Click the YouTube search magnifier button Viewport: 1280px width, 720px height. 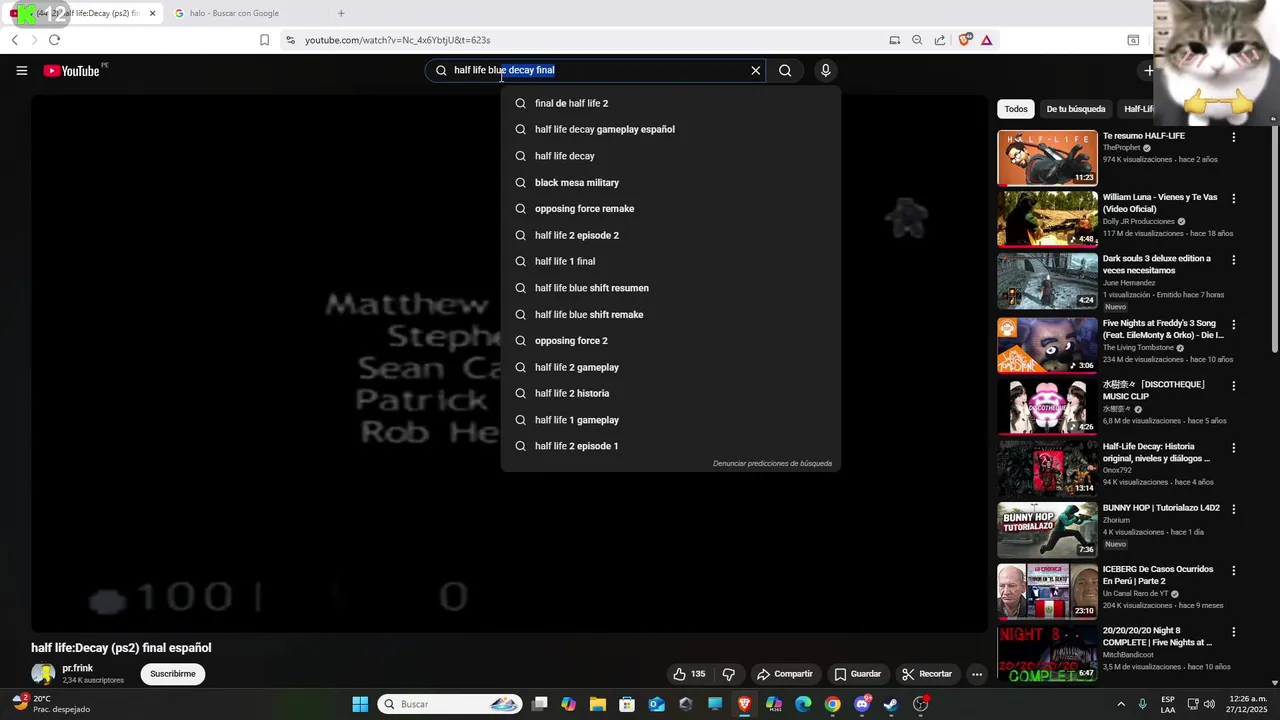pyautogui.click(x=785, y=70)
